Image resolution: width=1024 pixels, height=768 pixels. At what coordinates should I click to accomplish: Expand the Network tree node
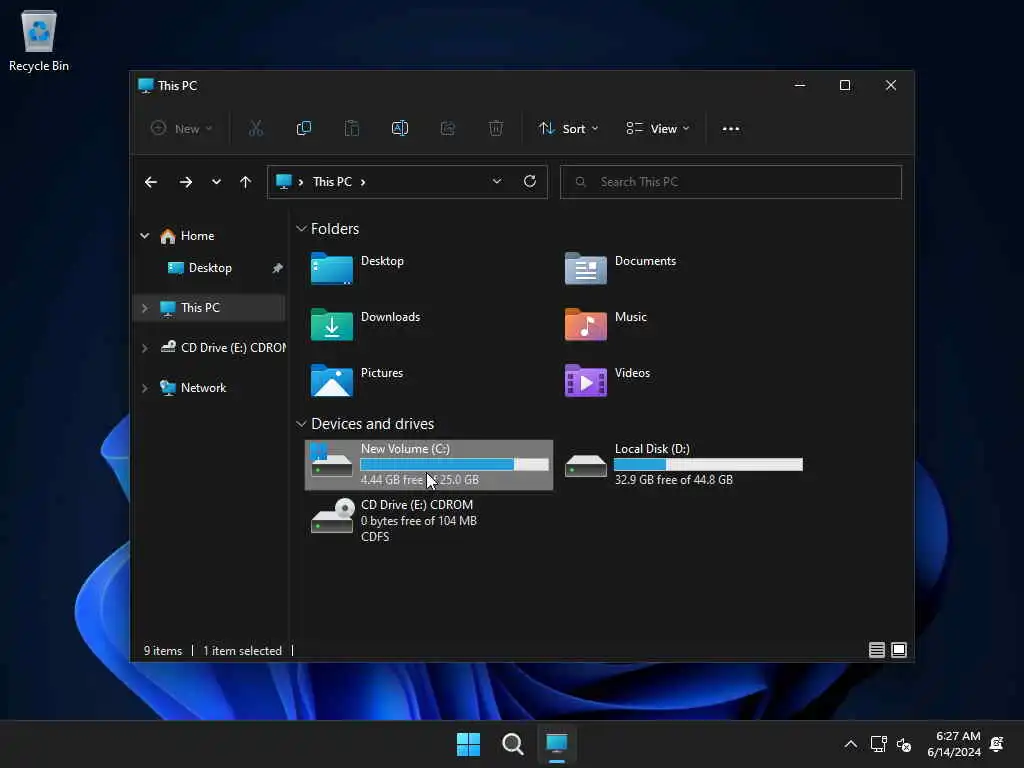tap(144, 388)
